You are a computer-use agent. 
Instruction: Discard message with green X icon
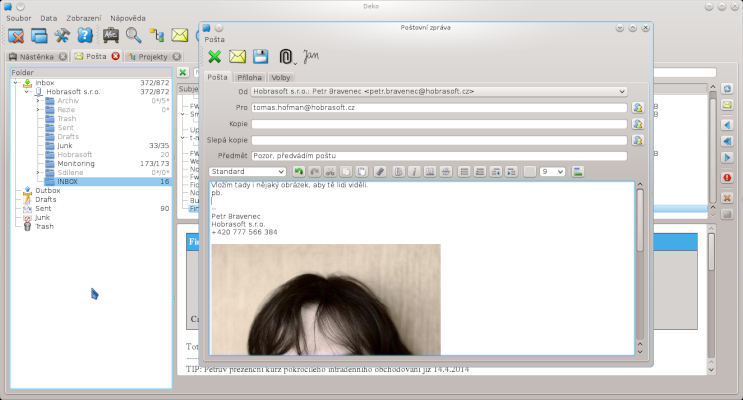214,57
